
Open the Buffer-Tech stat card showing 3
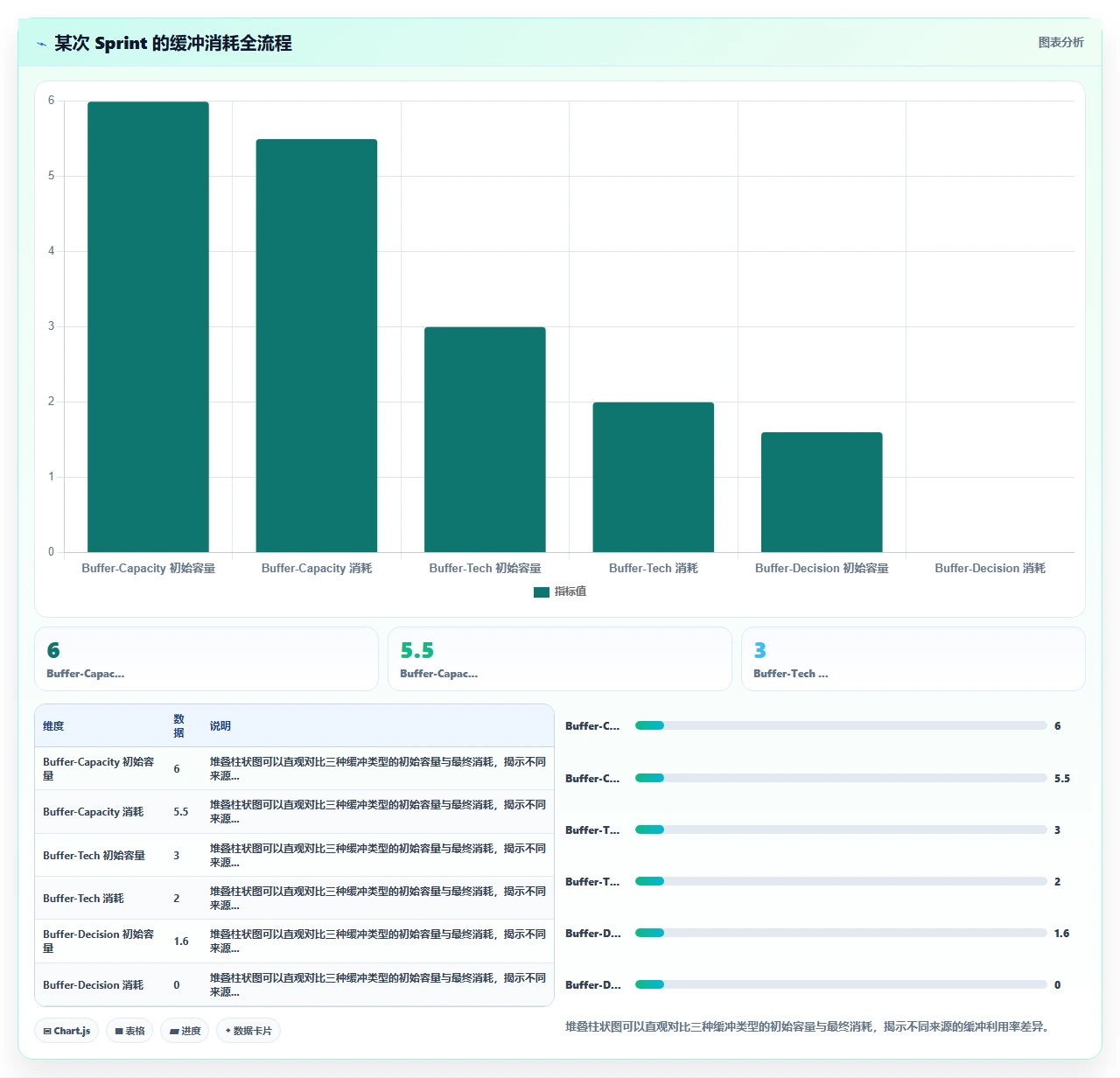[913, 659]
